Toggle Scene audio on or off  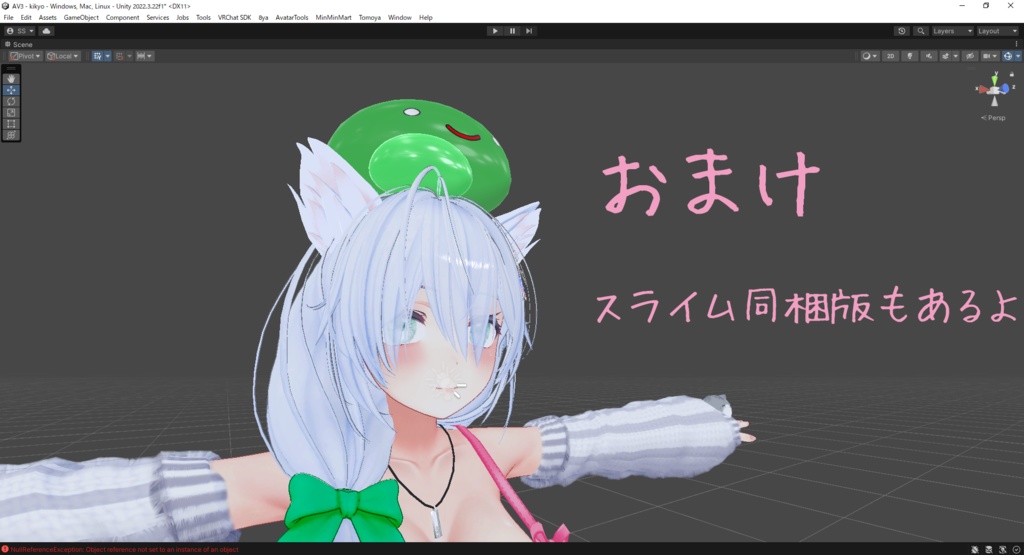point(929,56)
